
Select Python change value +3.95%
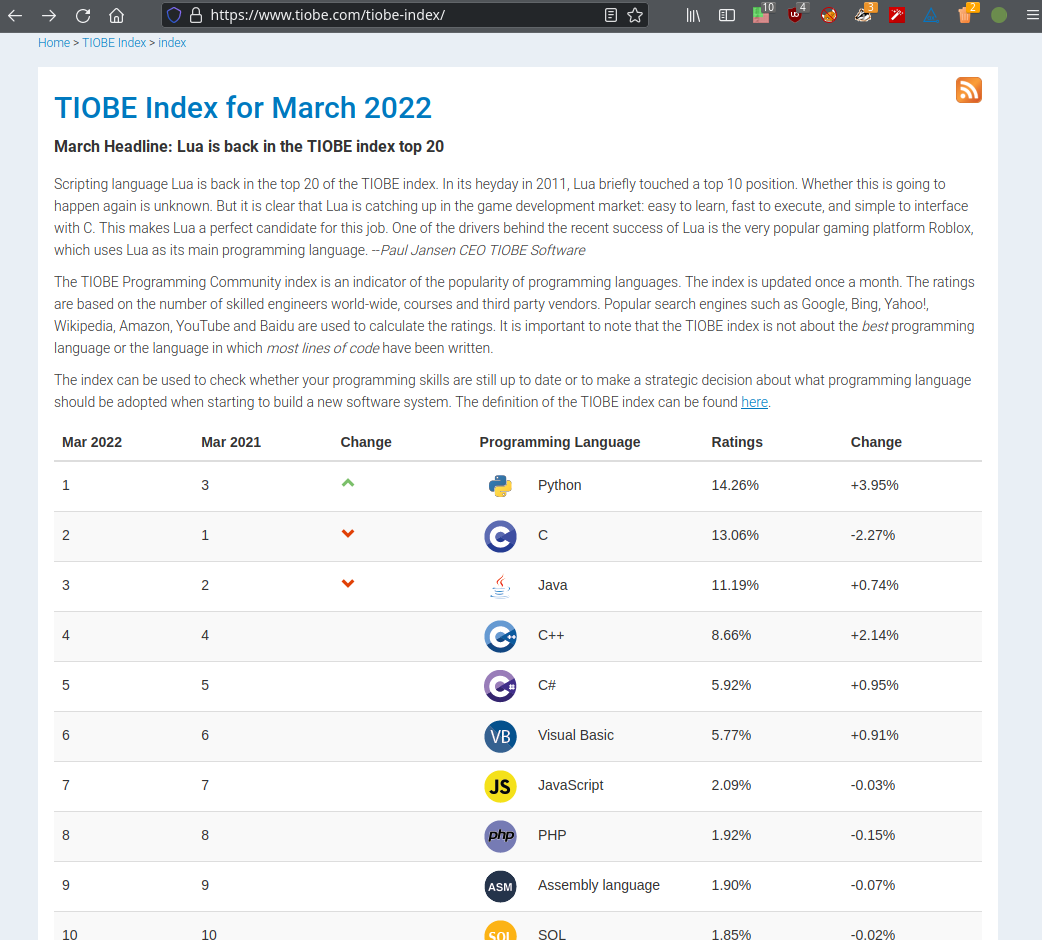(875, 485)
